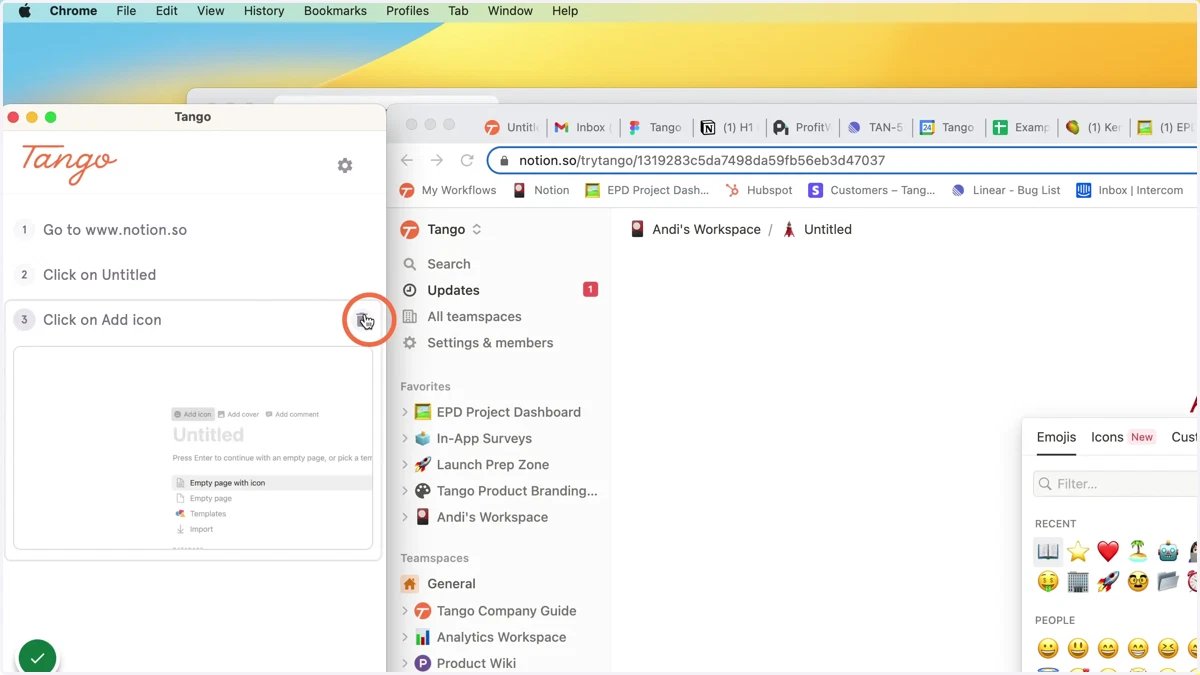
Task: Open Inbox | Intercom bookmark
Action: 1130,190
